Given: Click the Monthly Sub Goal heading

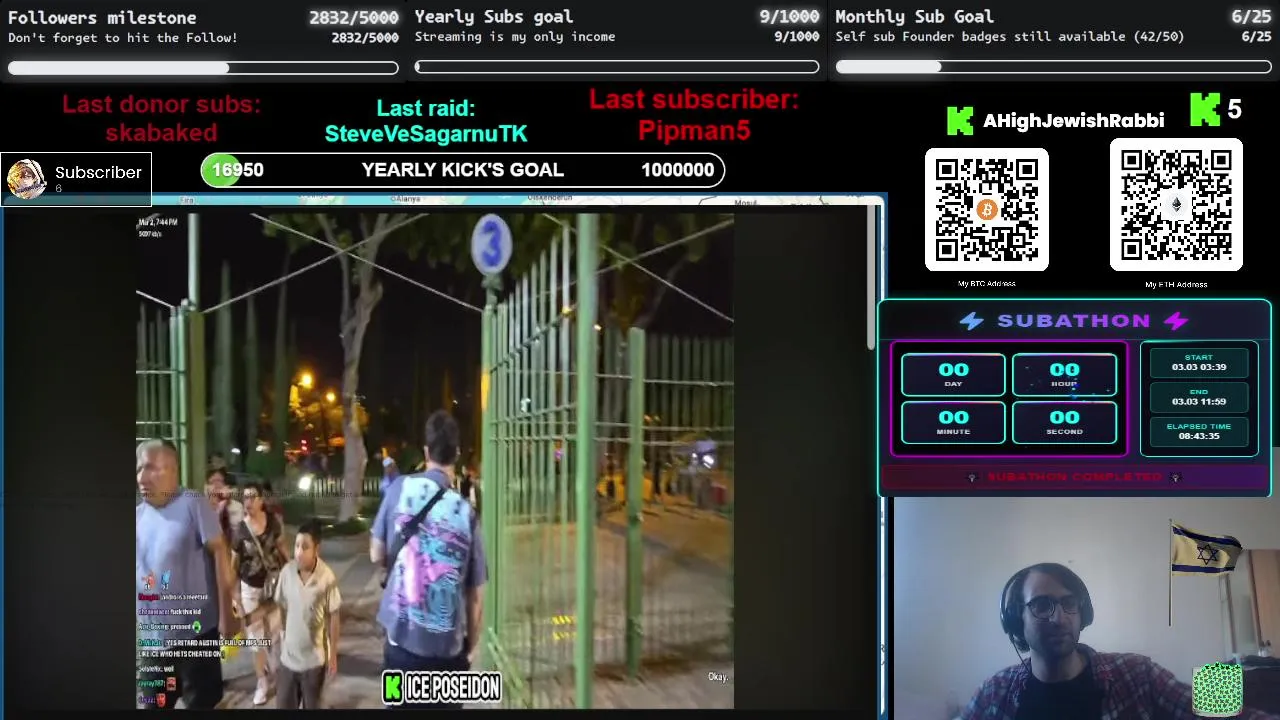Looking at the screenshot, I should pyautogui.click(x=914, y=17).
